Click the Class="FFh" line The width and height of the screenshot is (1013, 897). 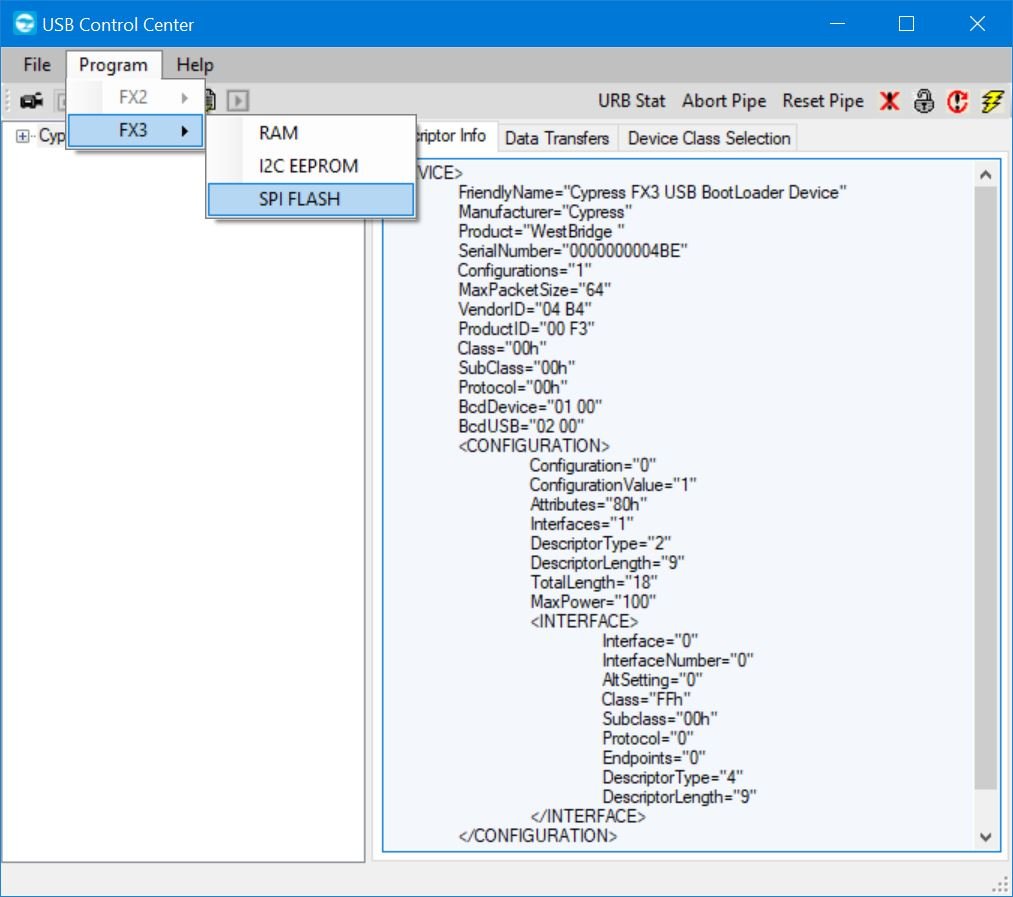tap(646, 700)
